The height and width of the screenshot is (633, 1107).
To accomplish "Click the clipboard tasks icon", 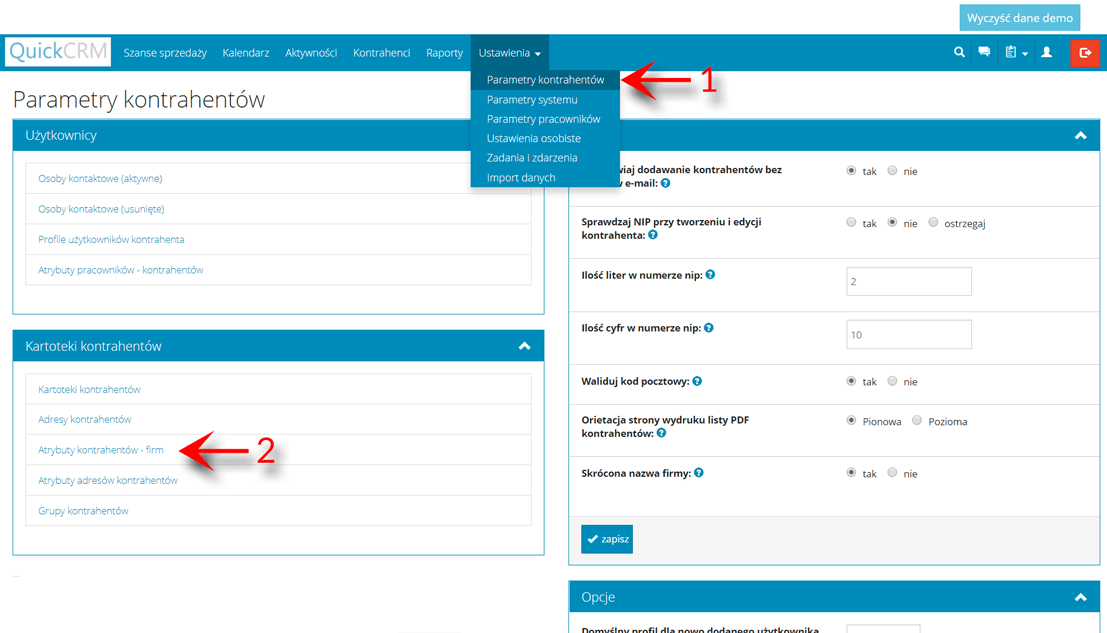I will [x=1010, y=51].
